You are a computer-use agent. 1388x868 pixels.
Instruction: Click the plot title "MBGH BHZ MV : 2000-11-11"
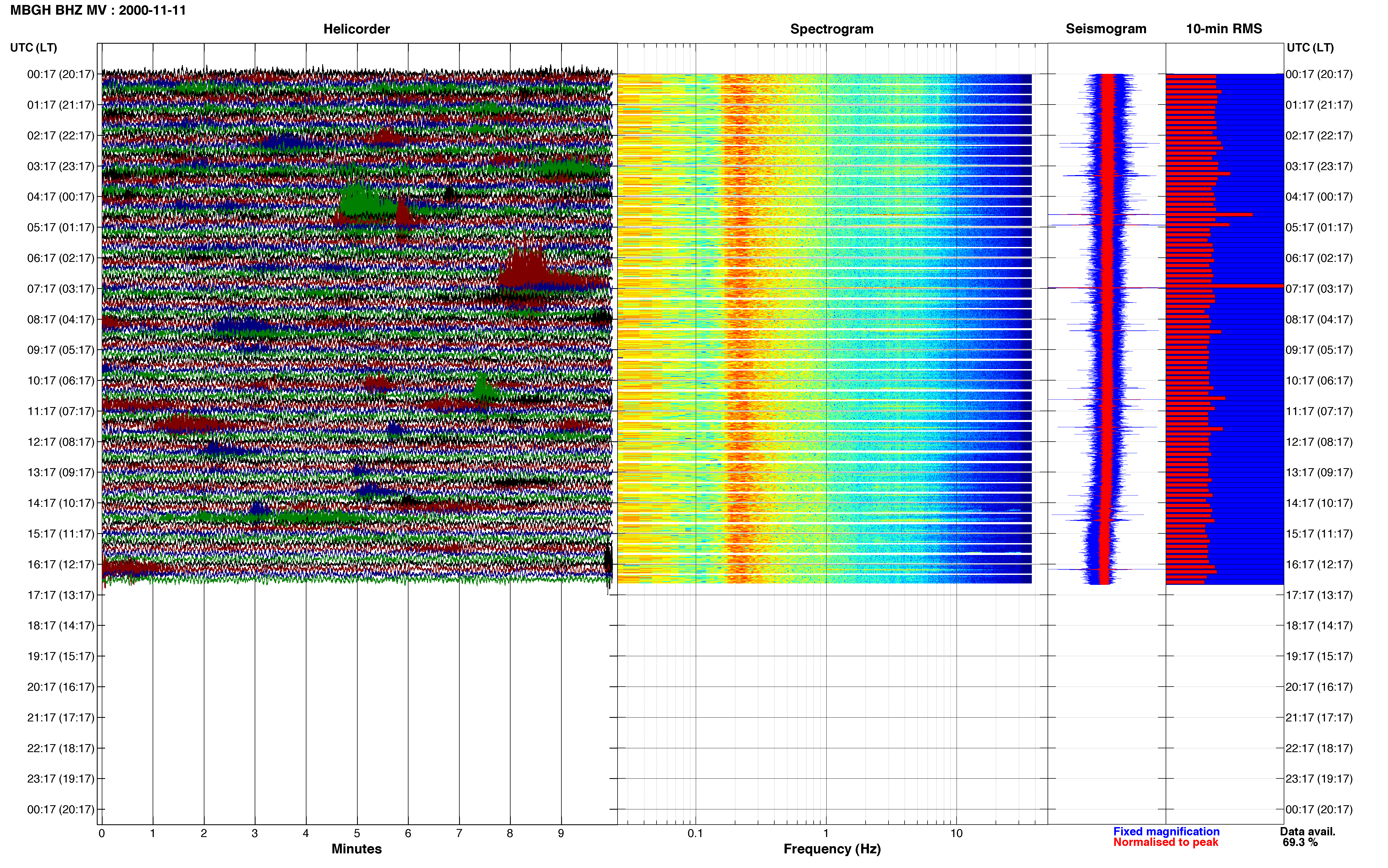[98, 10]
